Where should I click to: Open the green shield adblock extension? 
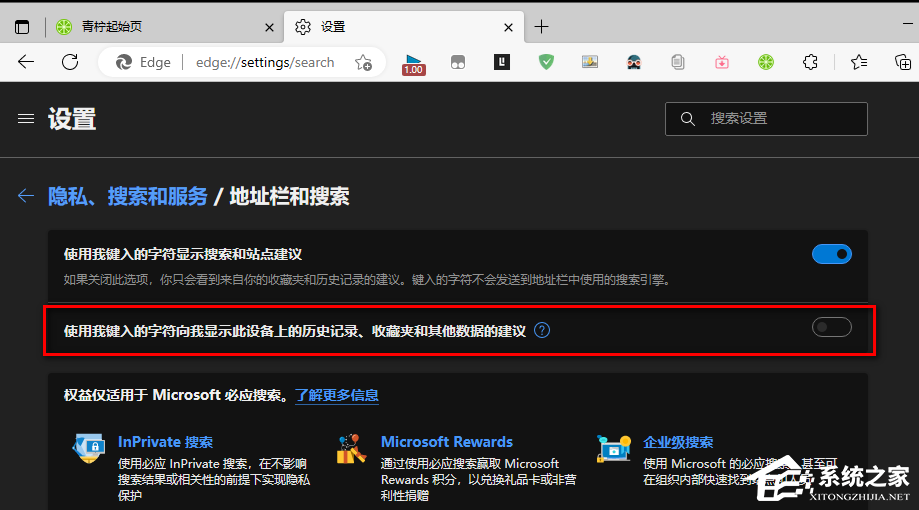click(546, 62)
